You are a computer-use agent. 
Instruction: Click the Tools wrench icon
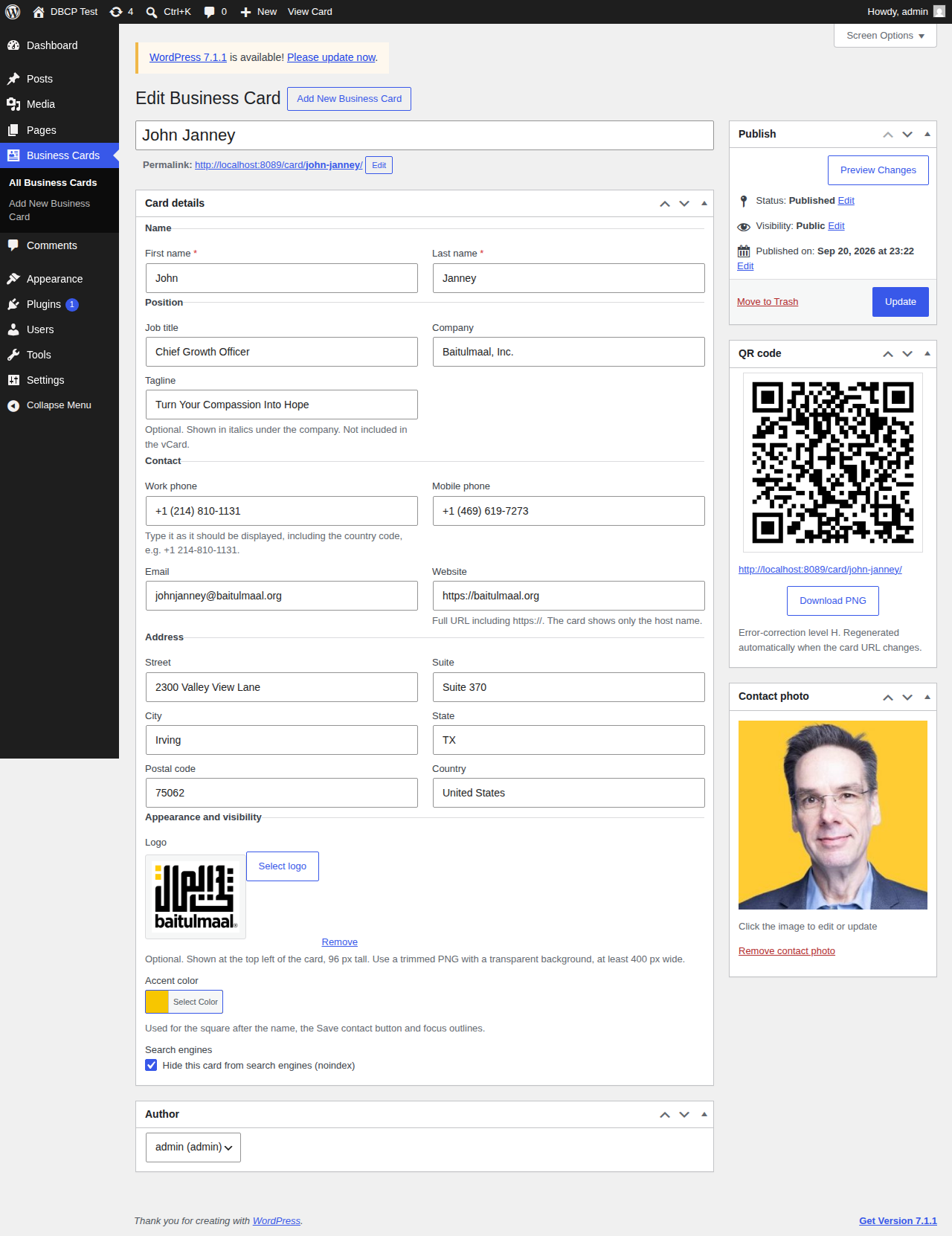click(13, 355)
